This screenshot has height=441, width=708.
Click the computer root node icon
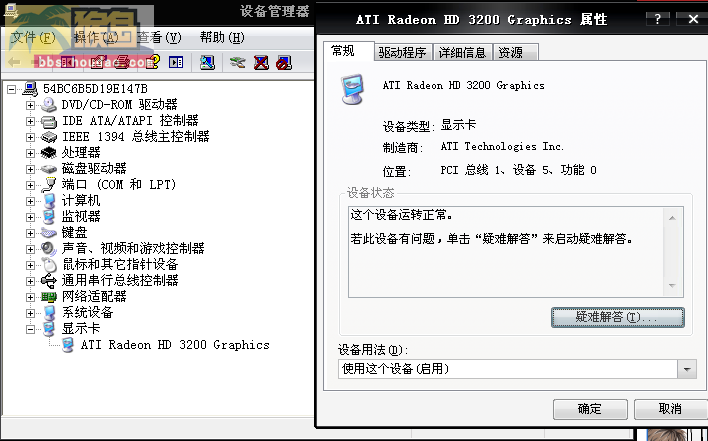click(x=30, y=88)
